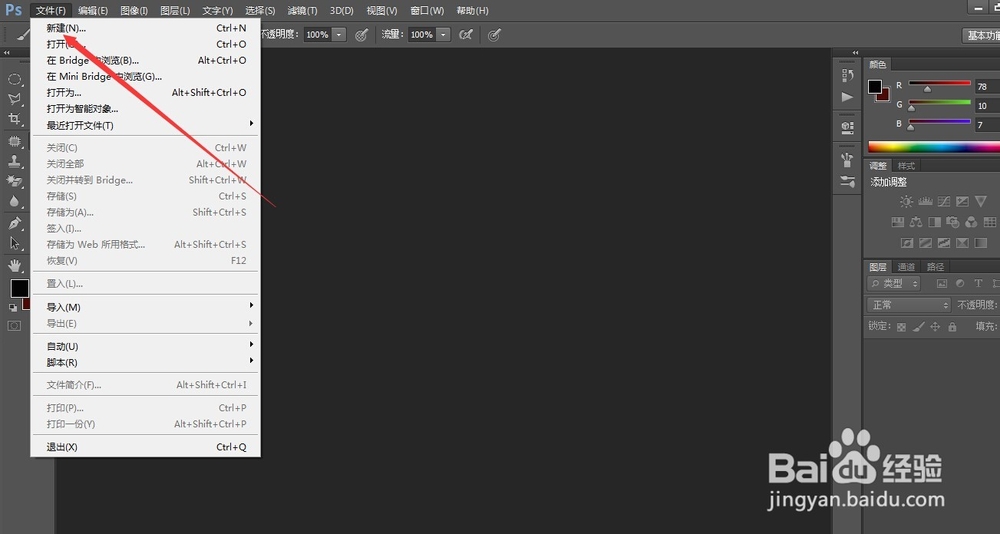Image resolution: width=1000 pixels, height=534 pixels.
Task: Select the Healing patch tool icon
Action: 14,140
